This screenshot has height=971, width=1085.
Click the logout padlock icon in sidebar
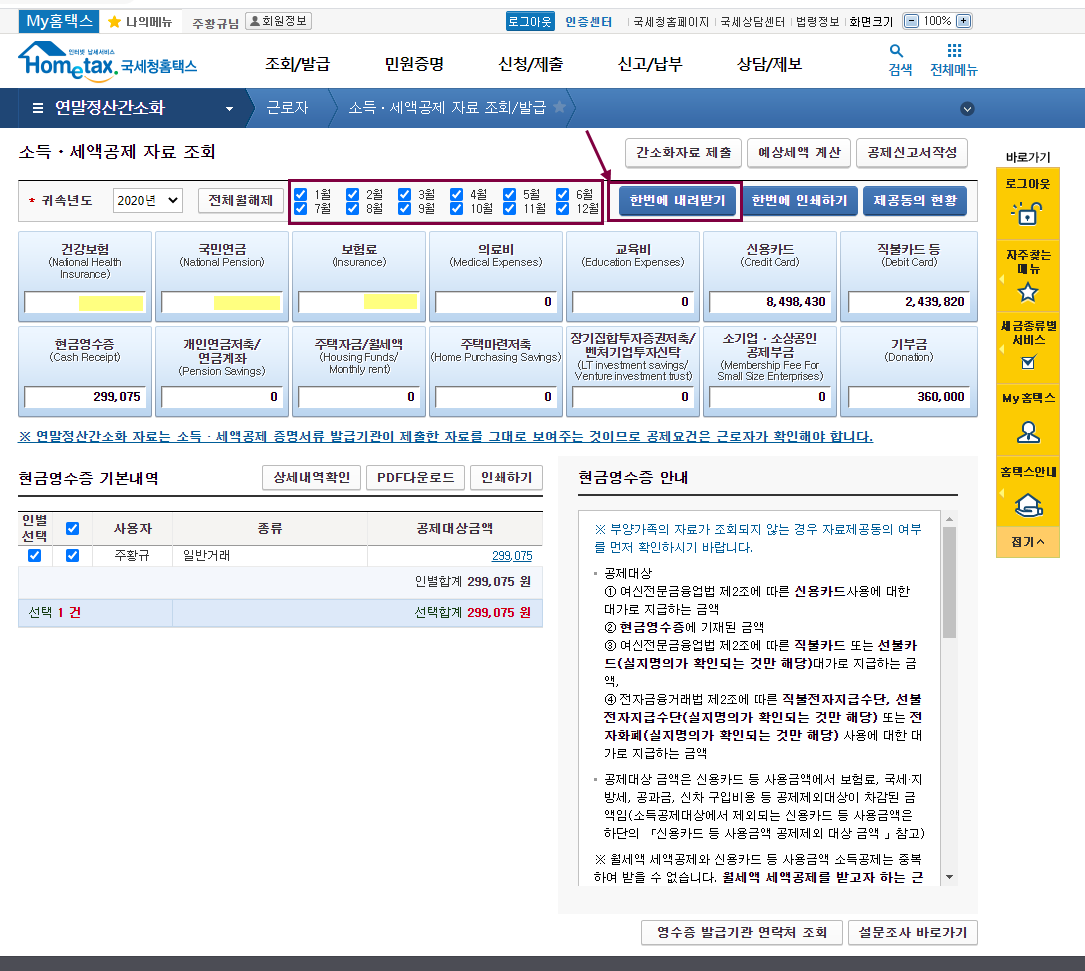[x=1027, y=213]
